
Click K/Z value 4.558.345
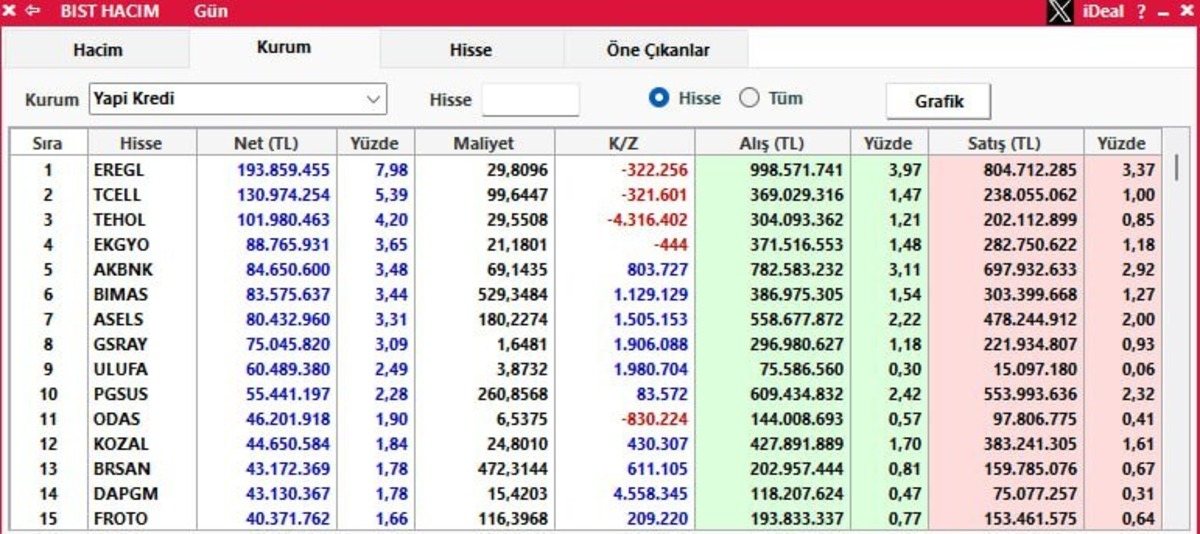point(654,494)
